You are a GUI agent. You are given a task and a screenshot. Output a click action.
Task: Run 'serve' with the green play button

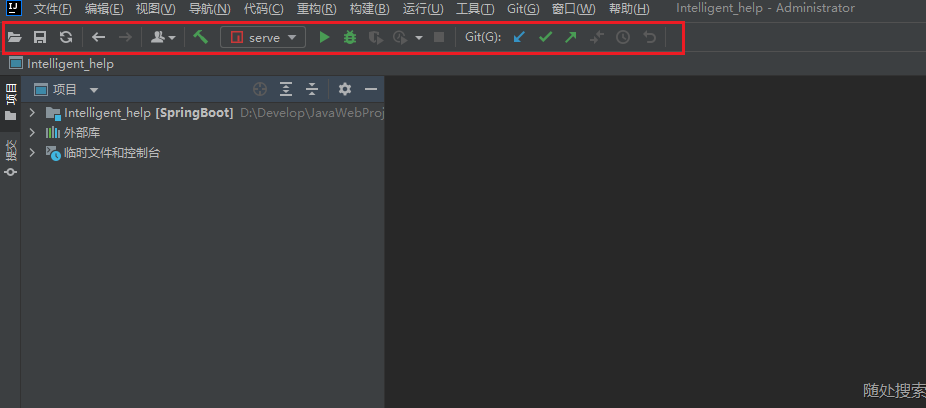pyautogui.click(x=324, y=37)
